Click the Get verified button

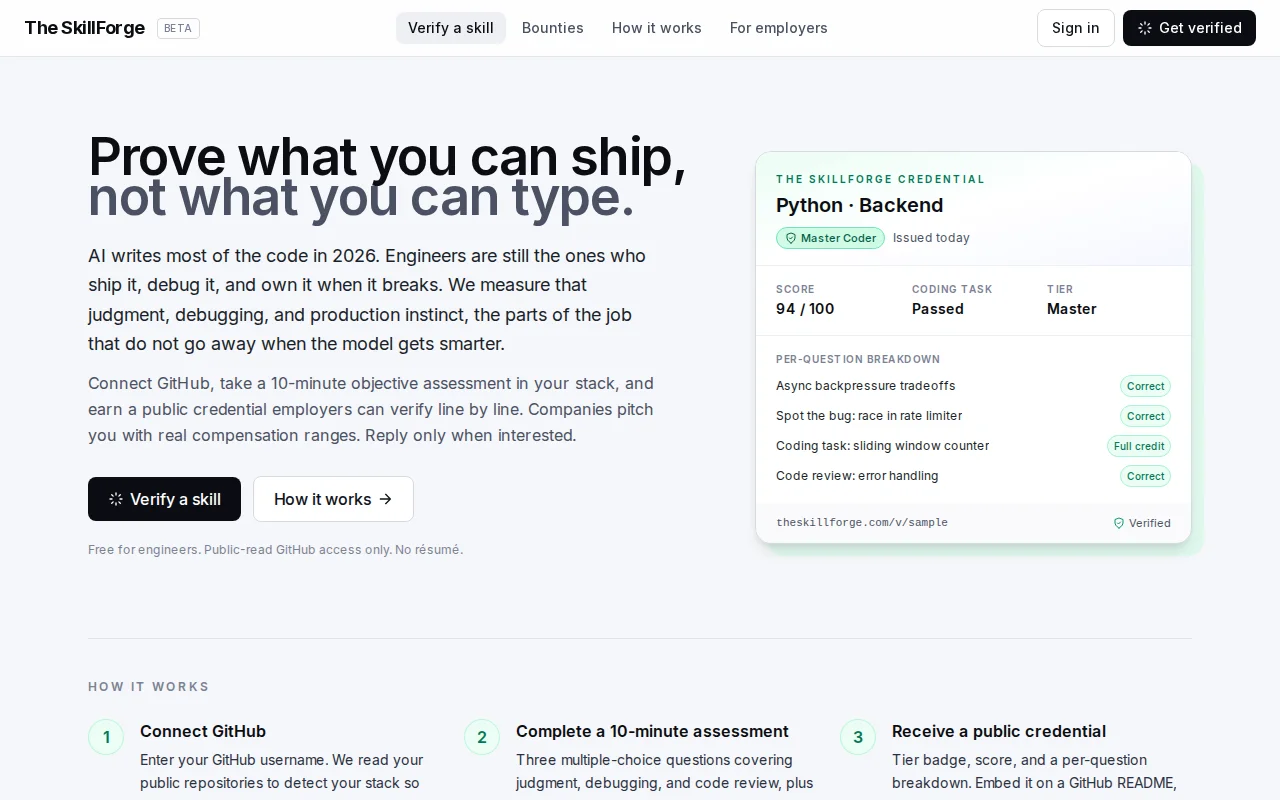point(1189,28)
